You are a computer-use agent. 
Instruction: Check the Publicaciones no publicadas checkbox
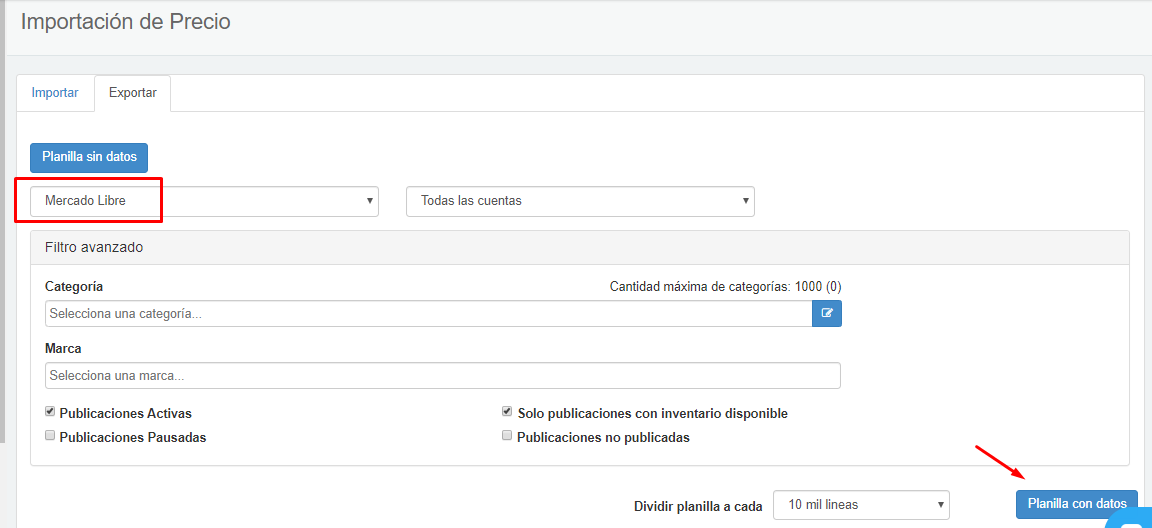click(x=507, y=435)
